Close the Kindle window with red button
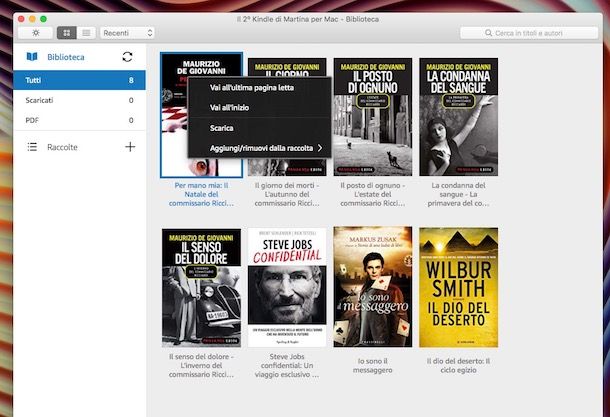610x417 pixels. (21, 19)
